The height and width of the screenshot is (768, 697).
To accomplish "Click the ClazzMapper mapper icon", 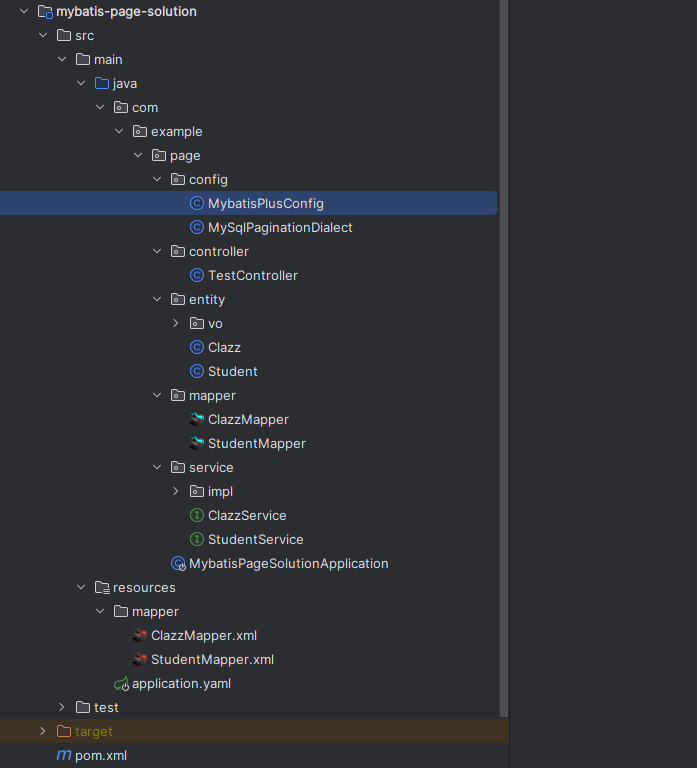I will [197, 419].
